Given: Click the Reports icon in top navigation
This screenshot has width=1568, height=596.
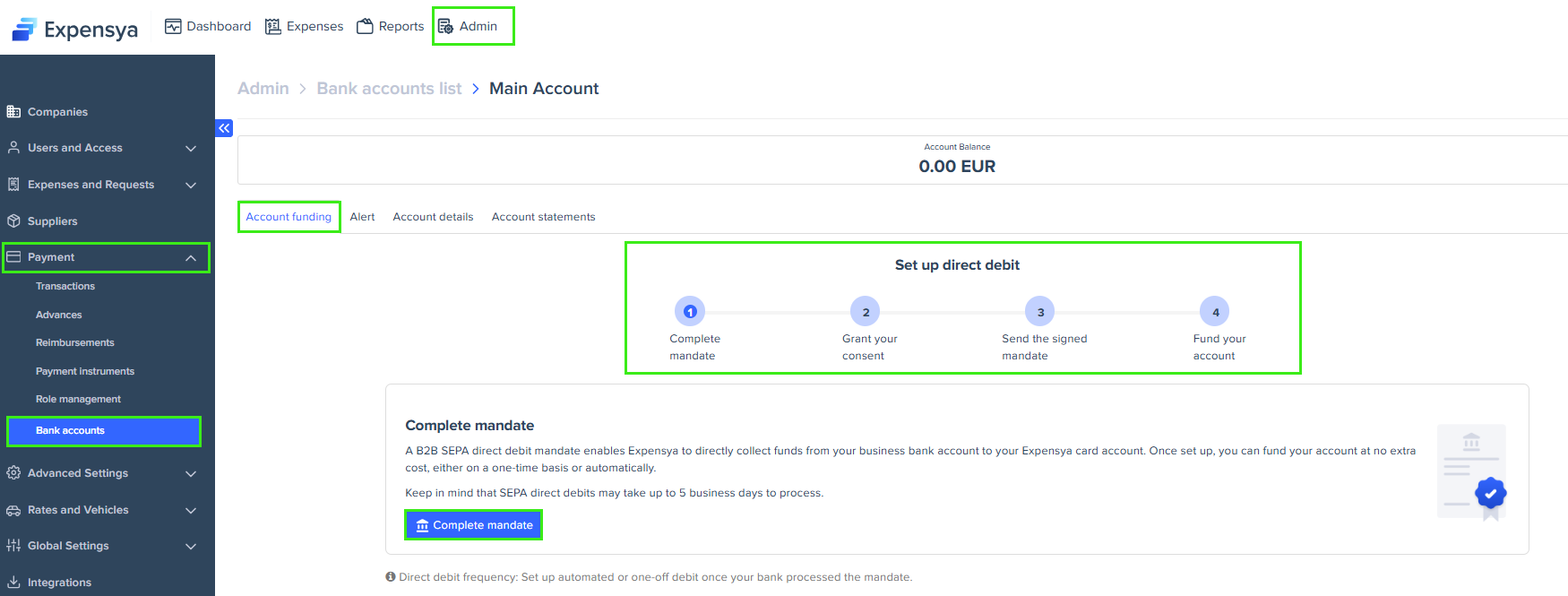Looking at the screenshot, I should click(x=365, y=26).
